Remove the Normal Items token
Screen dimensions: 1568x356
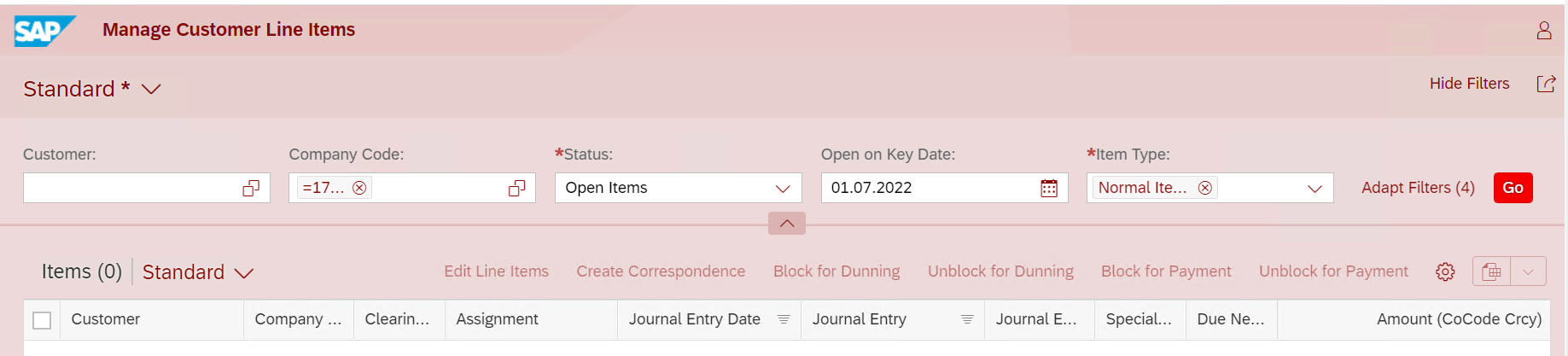click(x=1204, y=188)
